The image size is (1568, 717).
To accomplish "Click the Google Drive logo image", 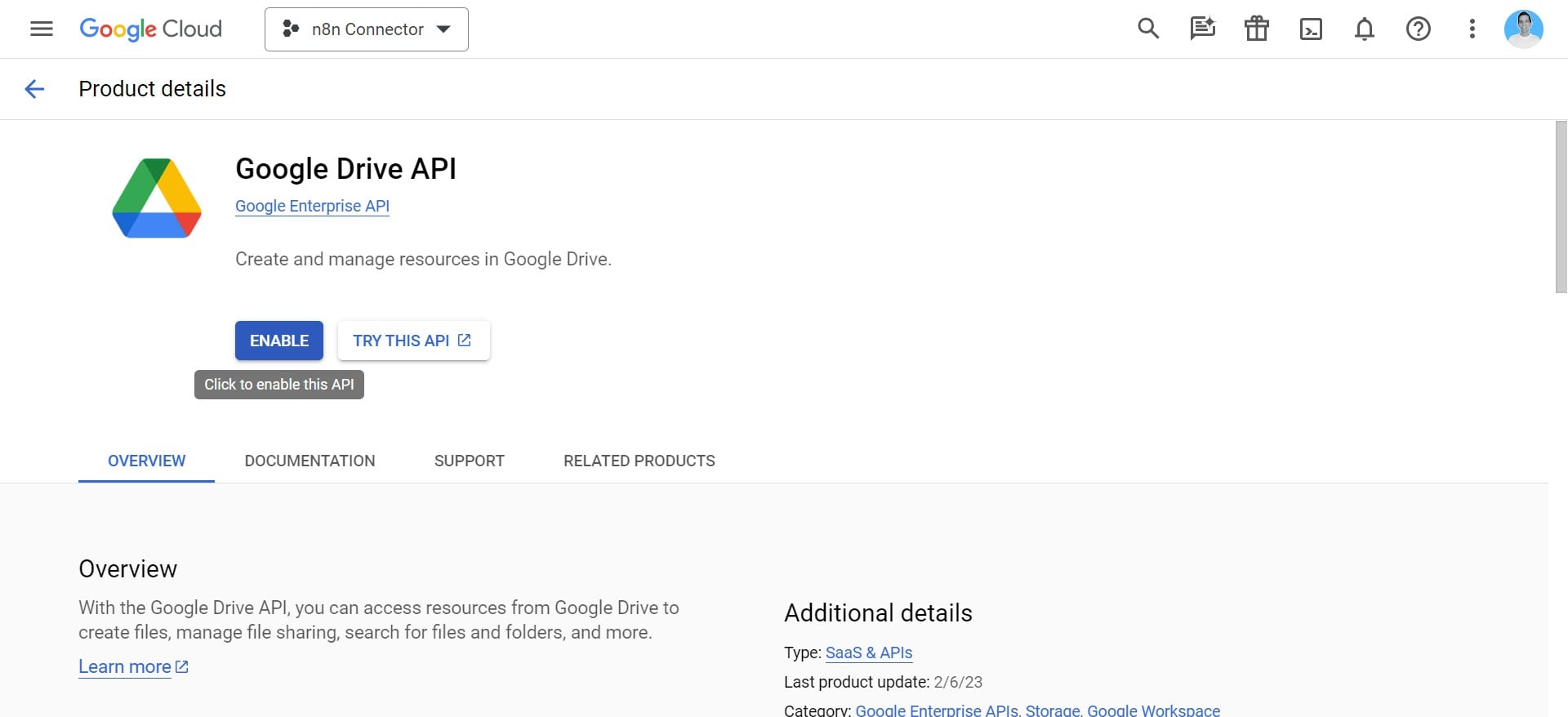I will [x=157, y=198].
